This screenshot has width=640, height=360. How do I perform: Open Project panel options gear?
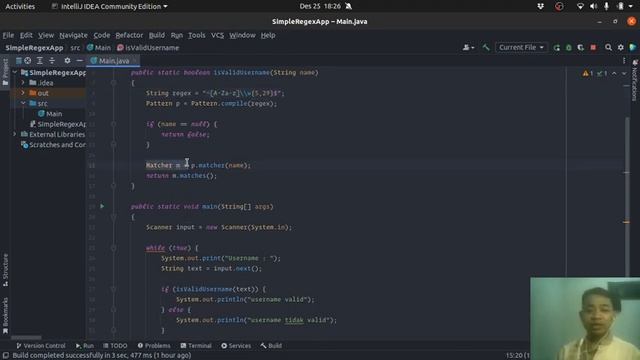point(67,61)
